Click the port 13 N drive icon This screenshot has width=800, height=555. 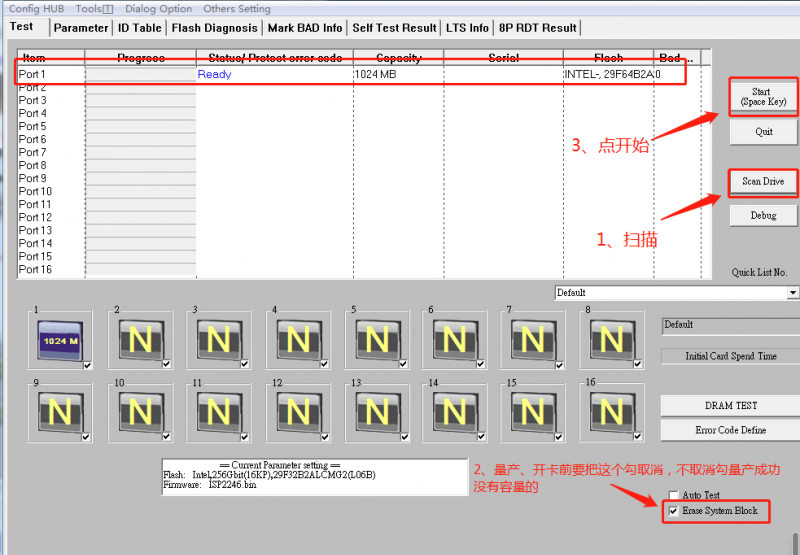(378, 413)
